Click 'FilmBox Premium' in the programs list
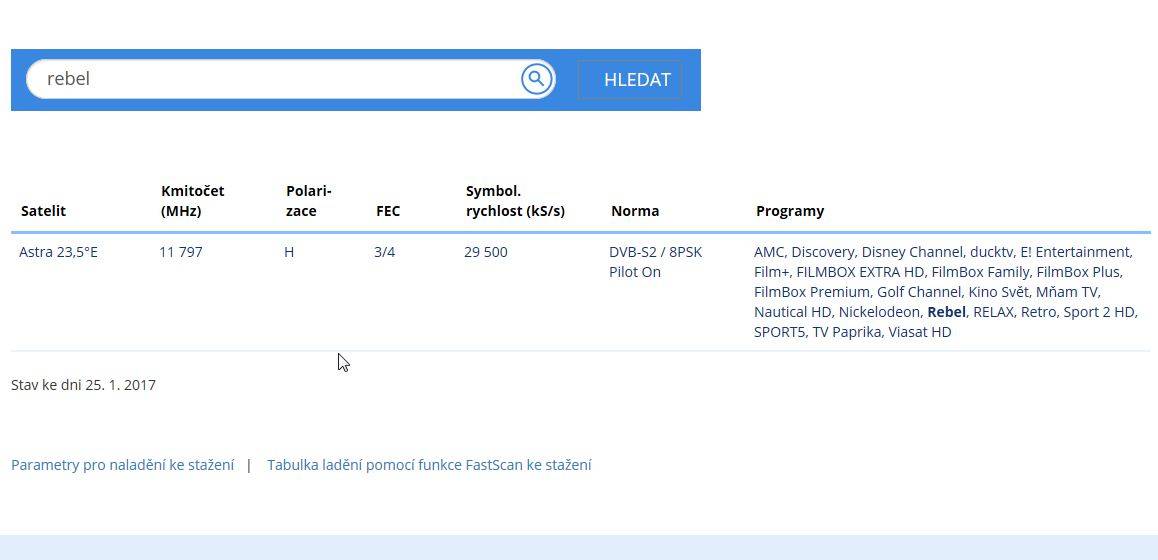 pos(812,292)
